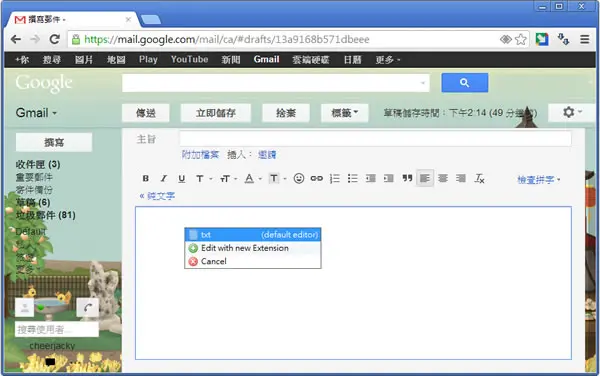Remove formatting with Tx icon
Screen dimensions: 600x376
(479, 178)
